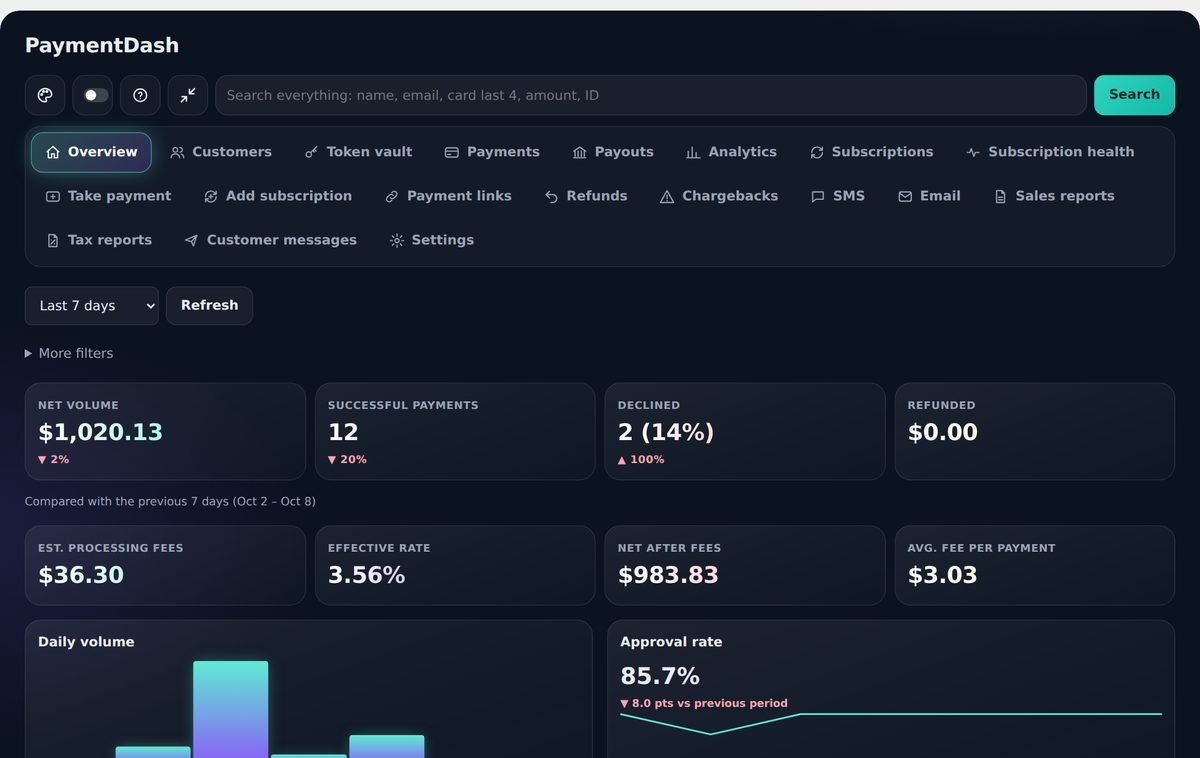Viewport: 1200px width, 758px height.
Task: Click the collapse arrows icon button
Action: [x=188, y=95]
